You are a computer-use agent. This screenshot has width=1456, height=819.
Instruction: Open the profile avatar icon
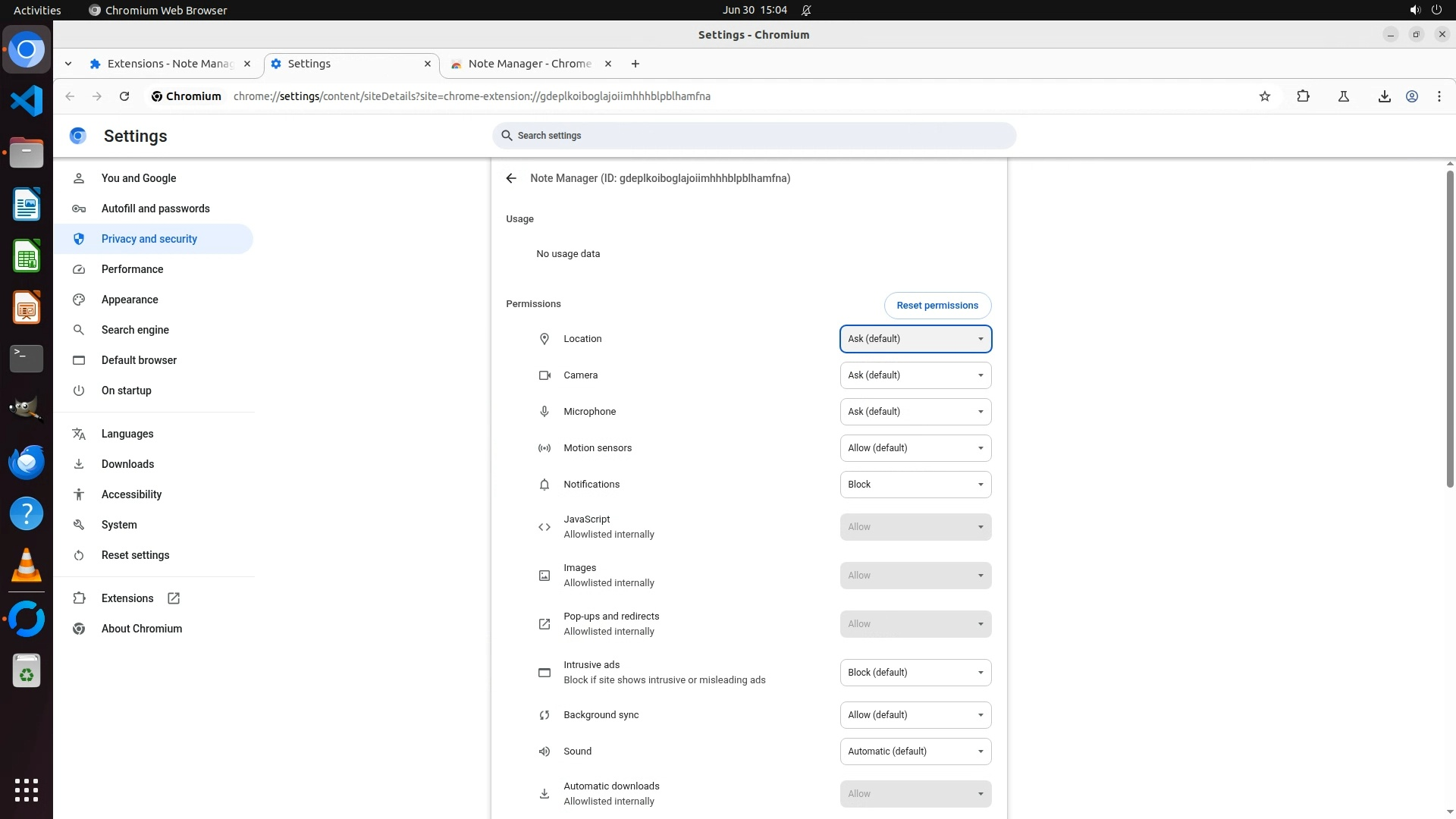[1411, 96]
